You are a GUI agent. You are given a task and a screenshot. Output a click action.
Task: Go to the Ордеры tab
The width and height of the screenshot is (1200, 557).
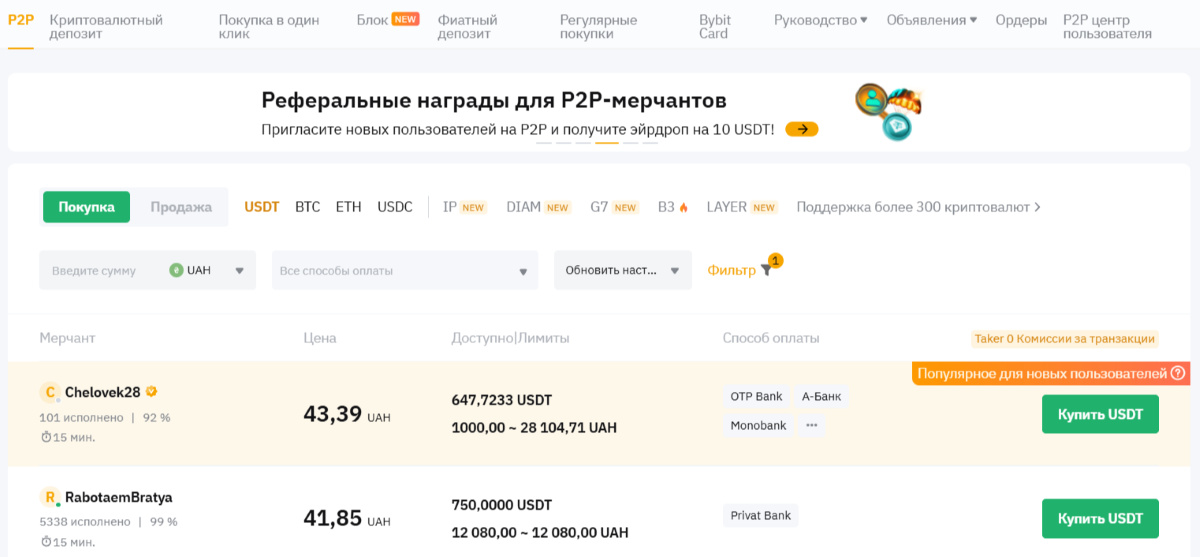point(1021,20)
